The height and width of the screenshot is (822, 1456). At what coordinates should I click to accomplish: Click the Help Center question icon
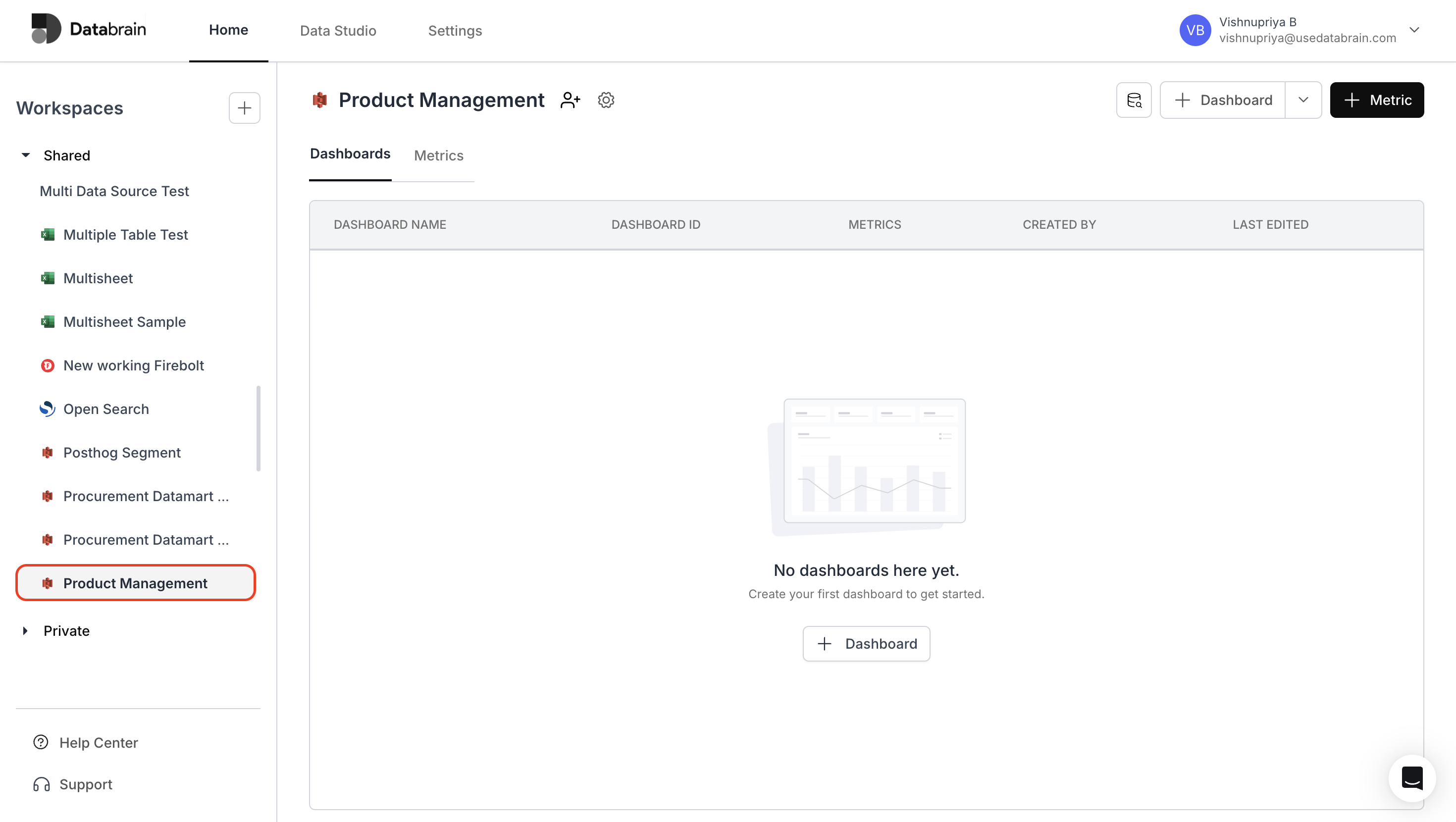coord(41,742)
